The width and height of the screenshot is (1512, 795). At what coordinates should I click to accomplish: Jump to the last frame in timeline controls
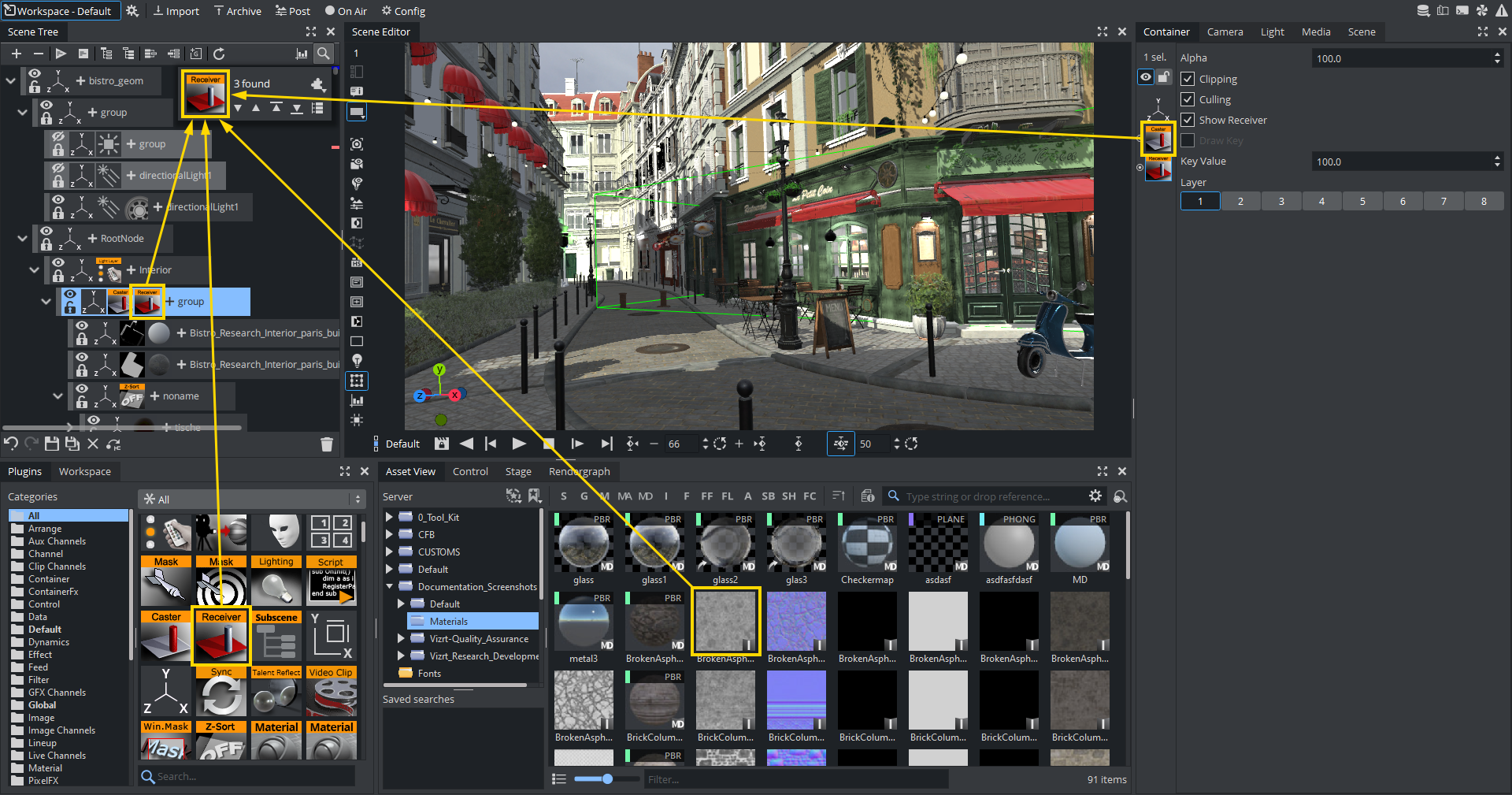click(606, 444)
